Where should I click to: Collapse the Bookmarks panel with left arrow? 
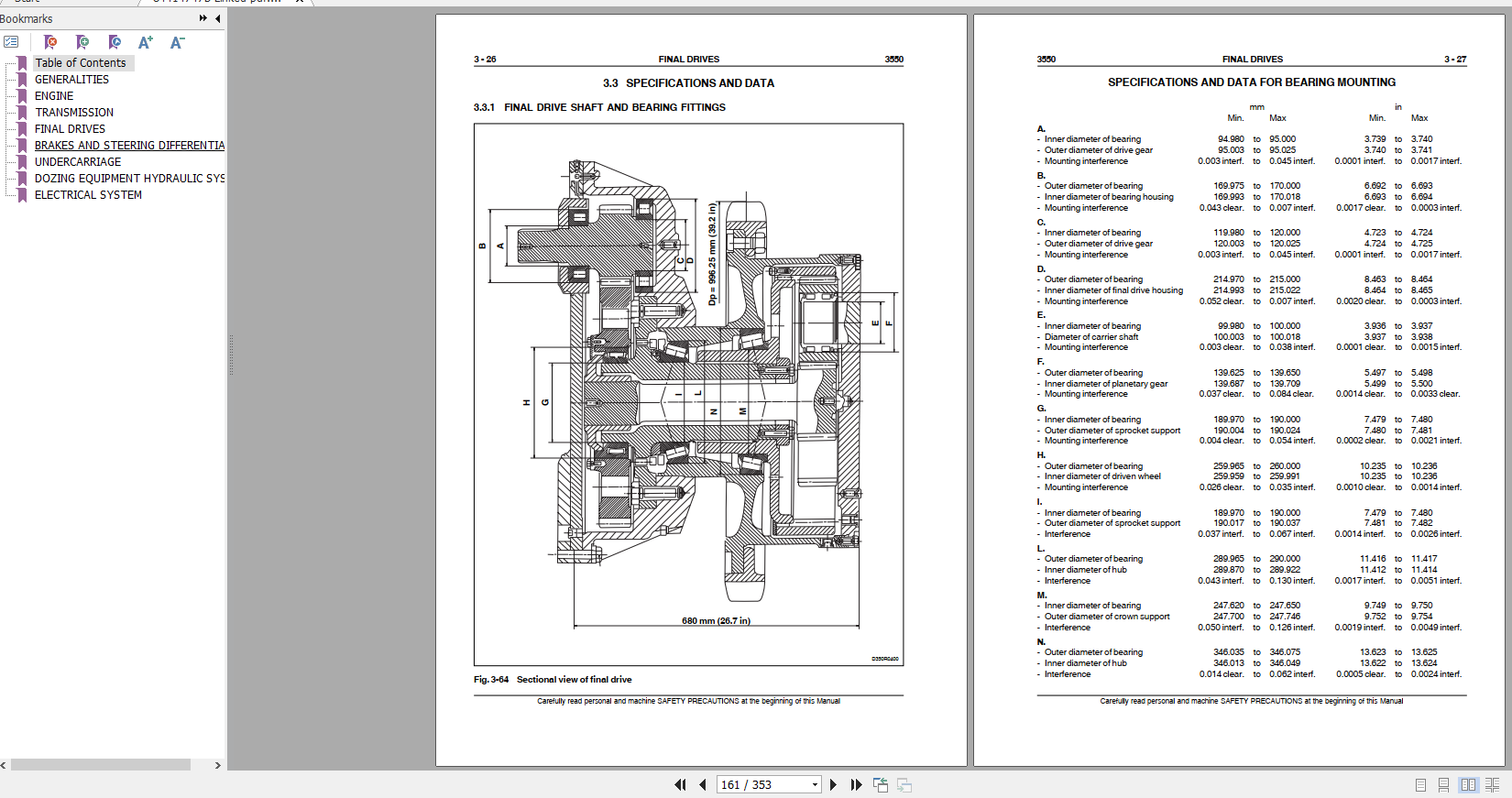point(217,18)
